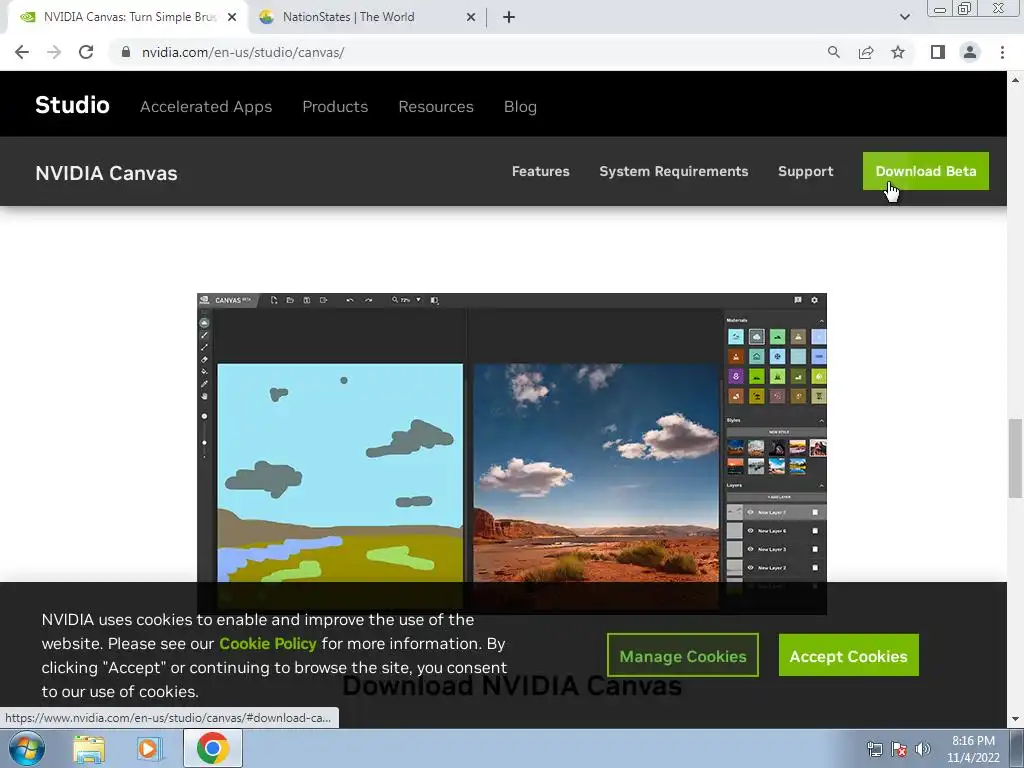Screen dimensions: 1024x768
Task: Click the scrollbar down arrow
Action: (x=1015, y=719)
